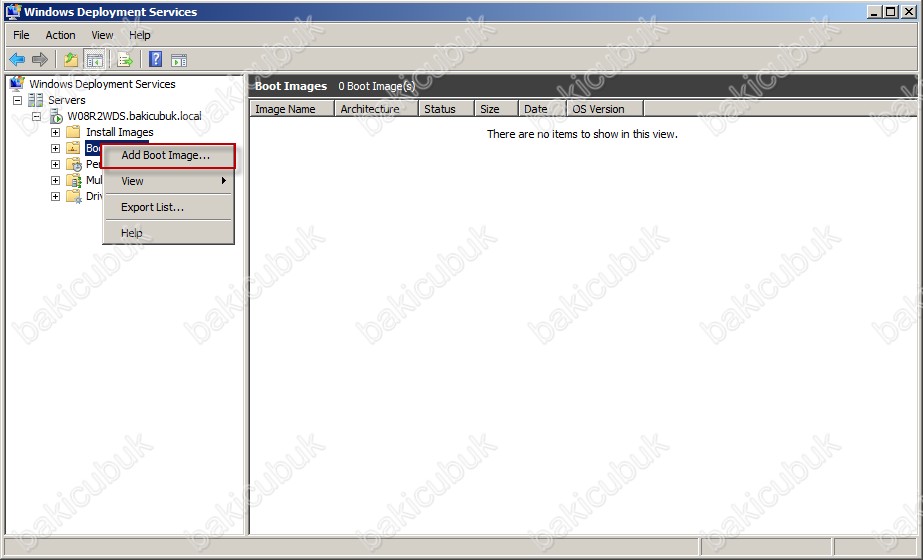Click the Export List toolbar icon

point(125,59)
